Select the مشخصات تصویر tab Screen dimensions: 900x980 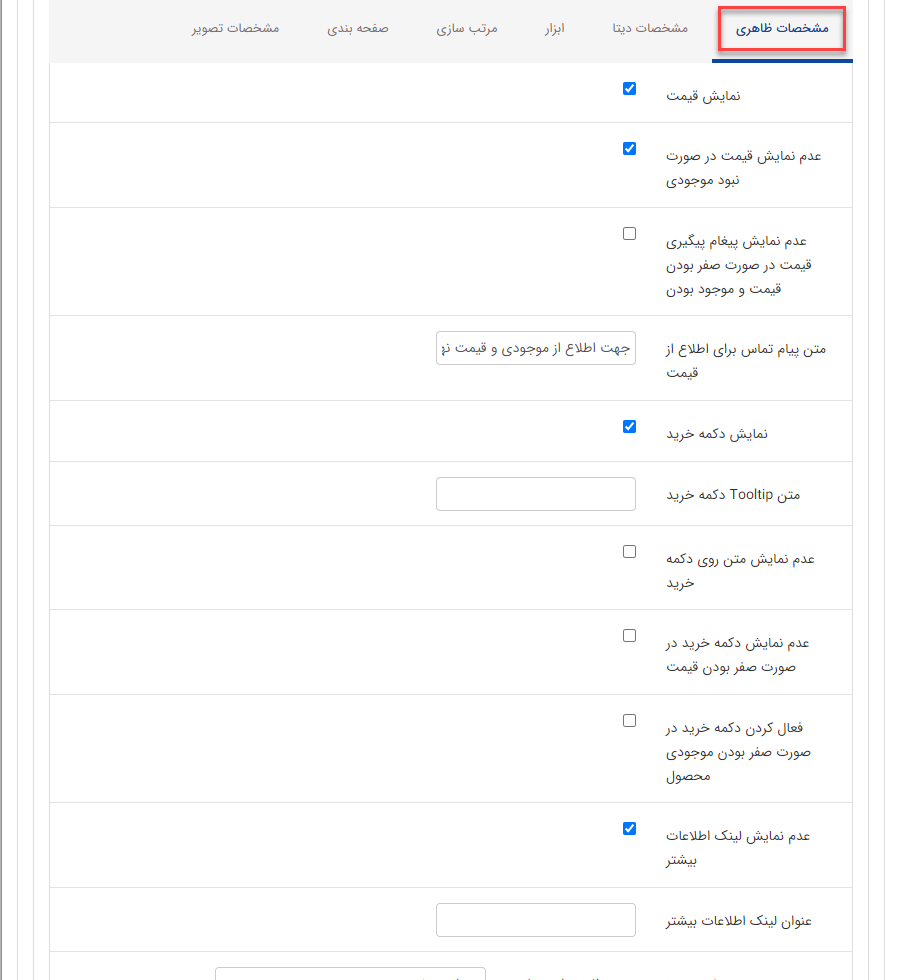point(235,29)
